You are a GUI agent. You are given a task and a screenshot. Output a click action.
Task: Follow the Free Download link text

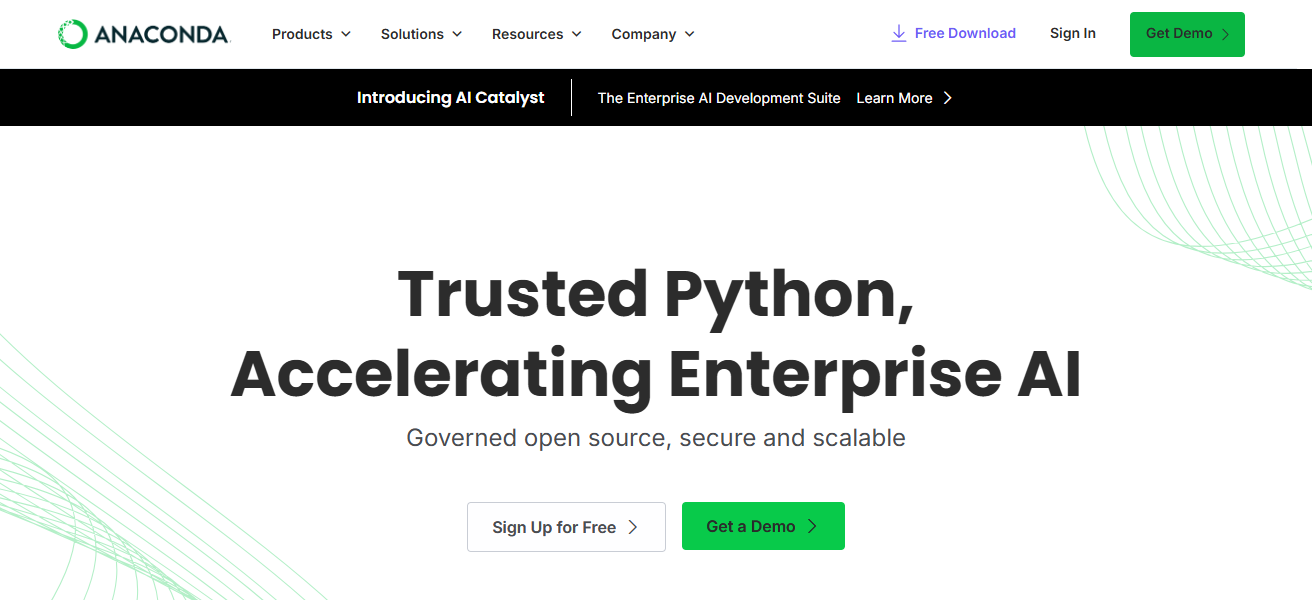965,34
